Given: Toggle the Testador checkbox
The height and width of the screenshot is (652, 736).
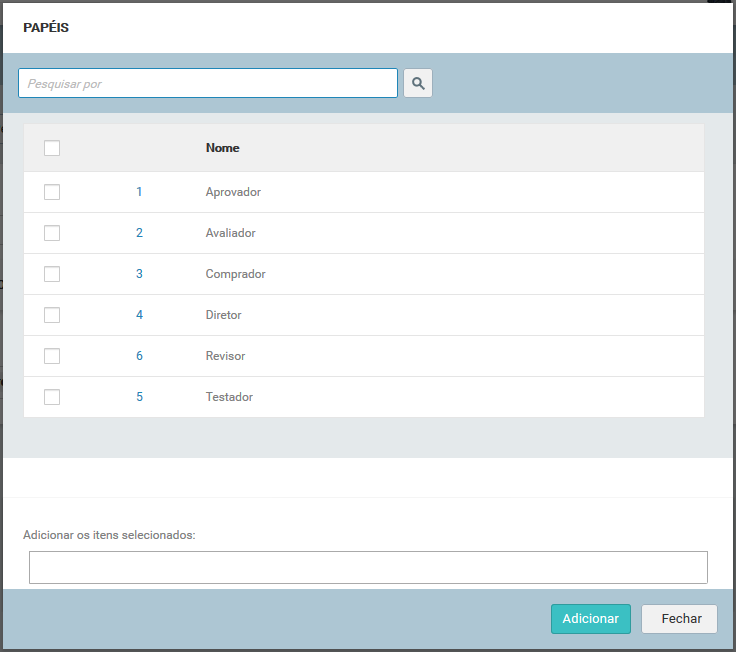Looking at the screenshot, I should pyautogui.click(x=52, y=397).
